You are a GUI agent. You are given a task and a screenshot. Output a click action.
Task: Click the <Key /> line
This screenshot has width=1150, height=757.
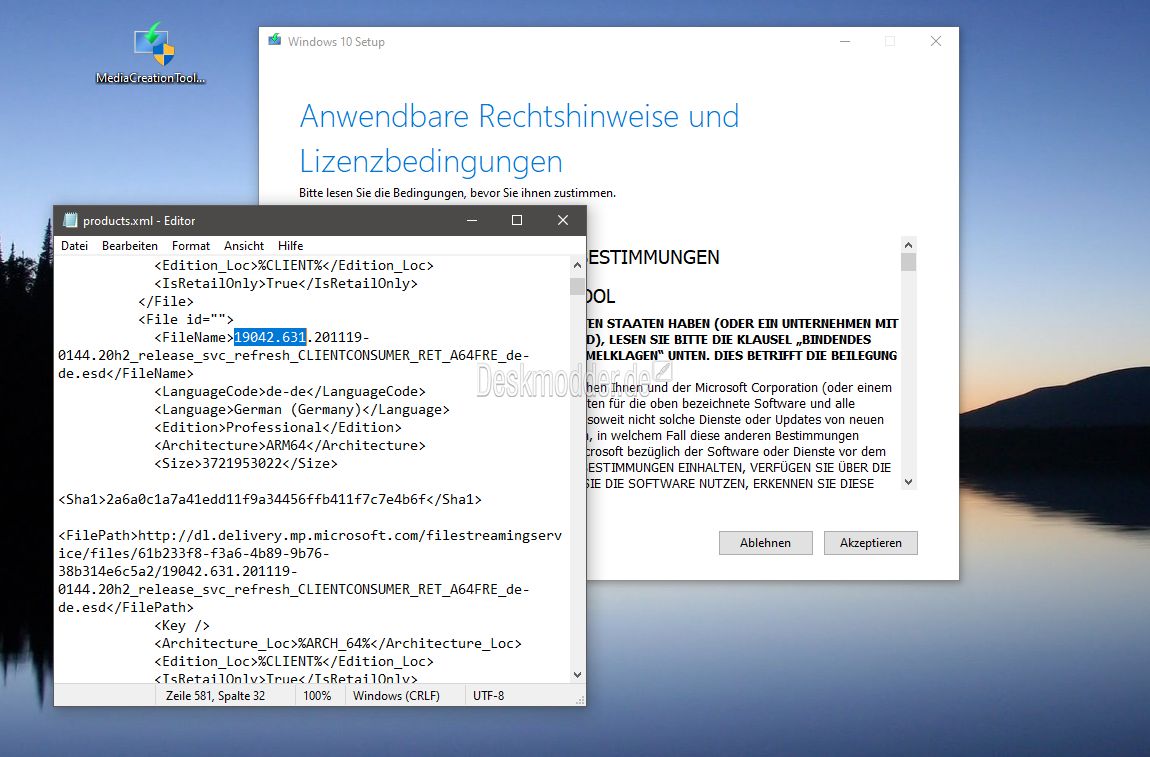click(x=182, y=626)
